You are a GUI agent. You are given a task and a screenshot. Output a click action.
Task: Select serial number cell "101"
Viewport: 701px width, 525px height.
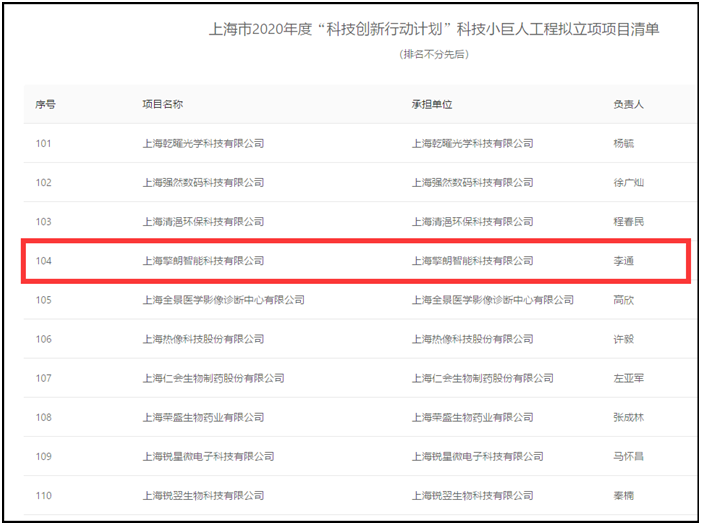43,144
